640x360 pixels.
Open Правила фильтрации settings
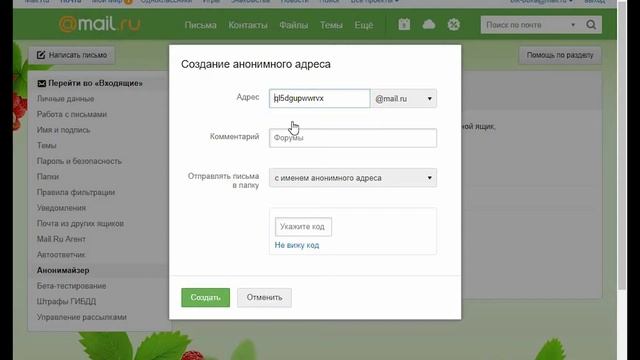coord(76,192)
